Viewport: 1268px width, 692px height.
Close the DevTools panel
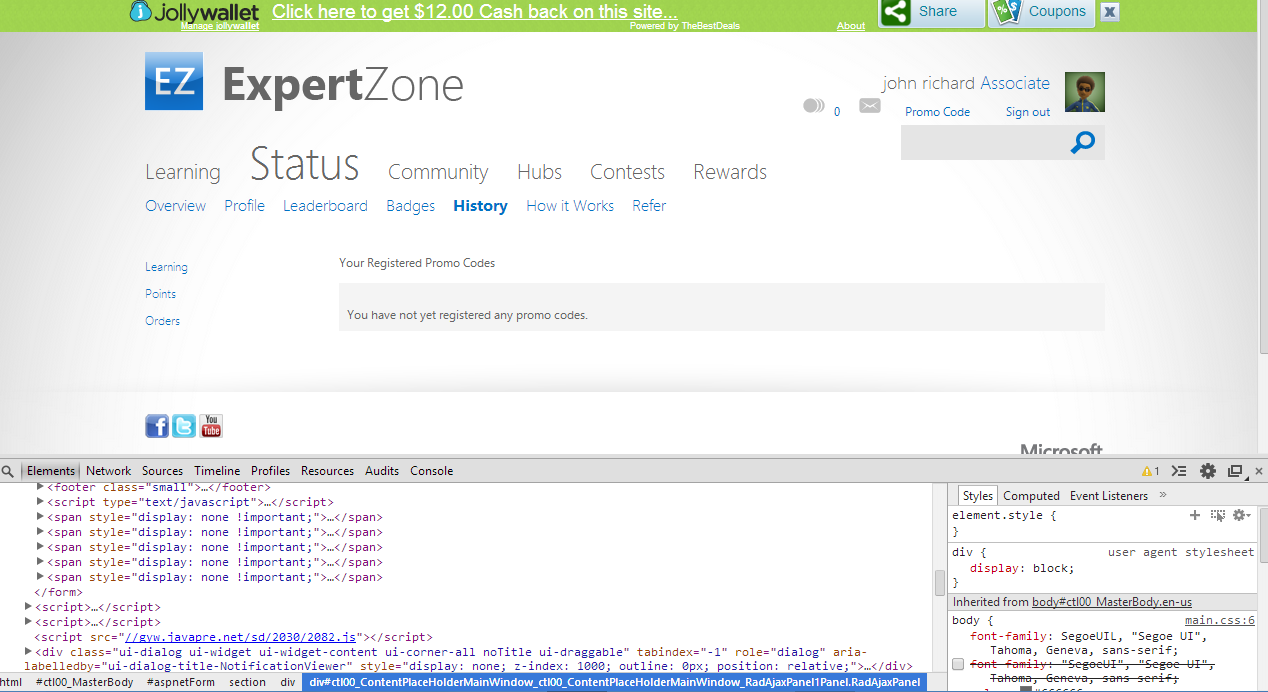(x=1258, y=471)
